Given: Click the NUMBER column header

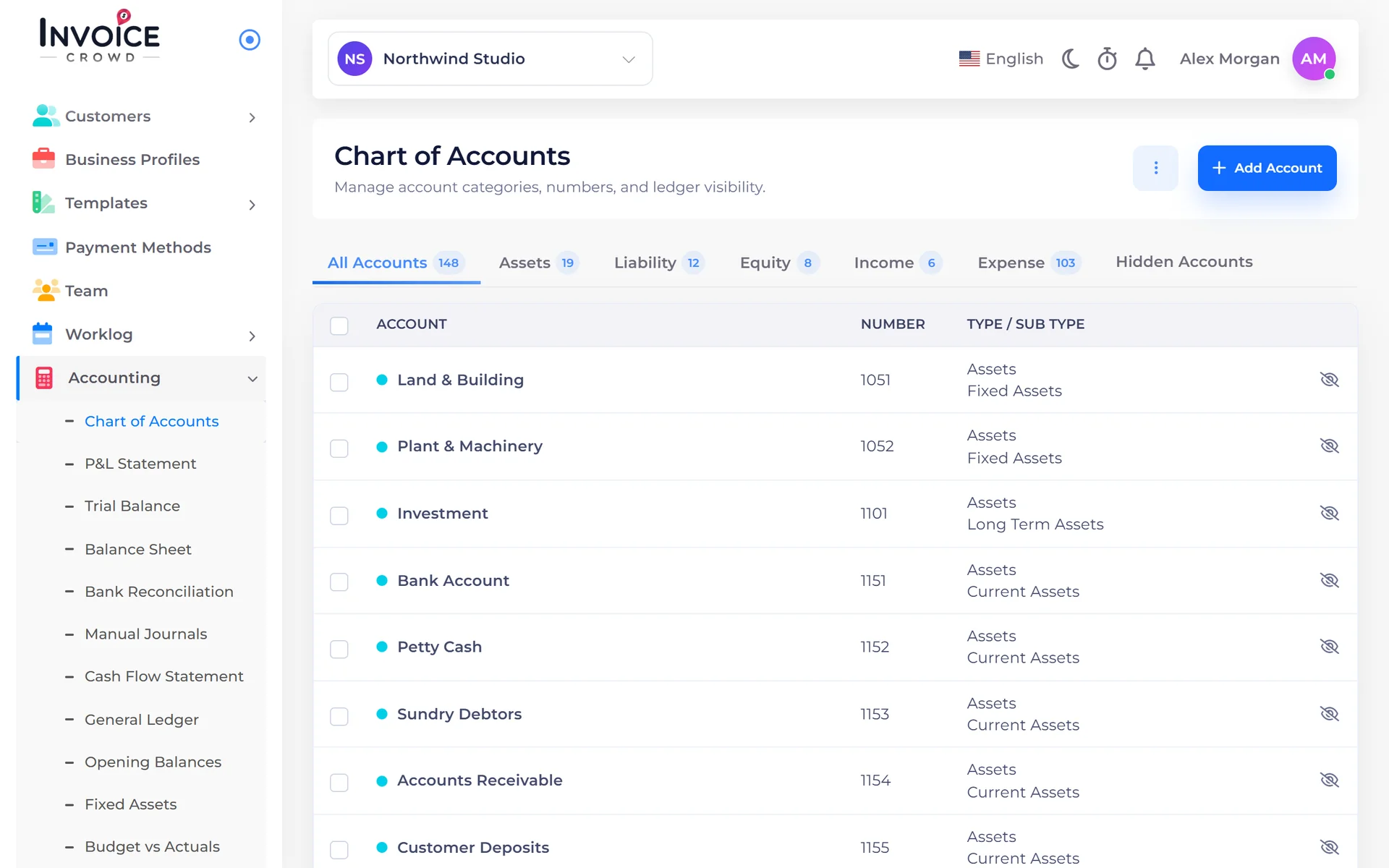Looking at the screenshot, I should (x=893, y=324).
